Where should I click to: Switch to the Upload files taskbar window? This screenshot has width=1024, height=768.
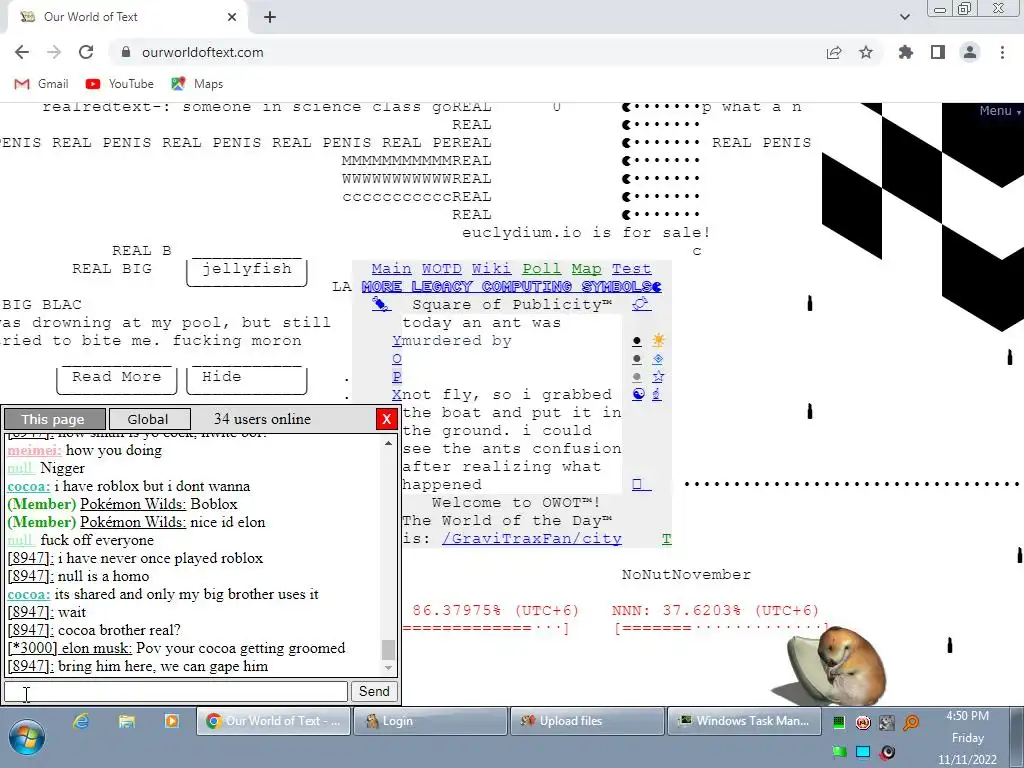tap(586, 721)
